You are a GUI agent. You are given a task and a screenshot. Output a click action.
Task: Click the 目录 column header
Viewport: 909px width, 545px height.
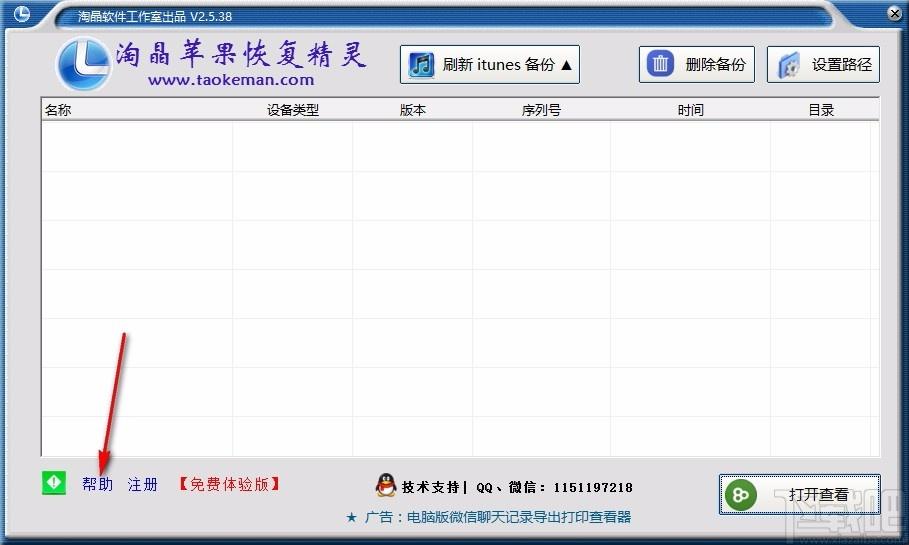coord(821,110)
